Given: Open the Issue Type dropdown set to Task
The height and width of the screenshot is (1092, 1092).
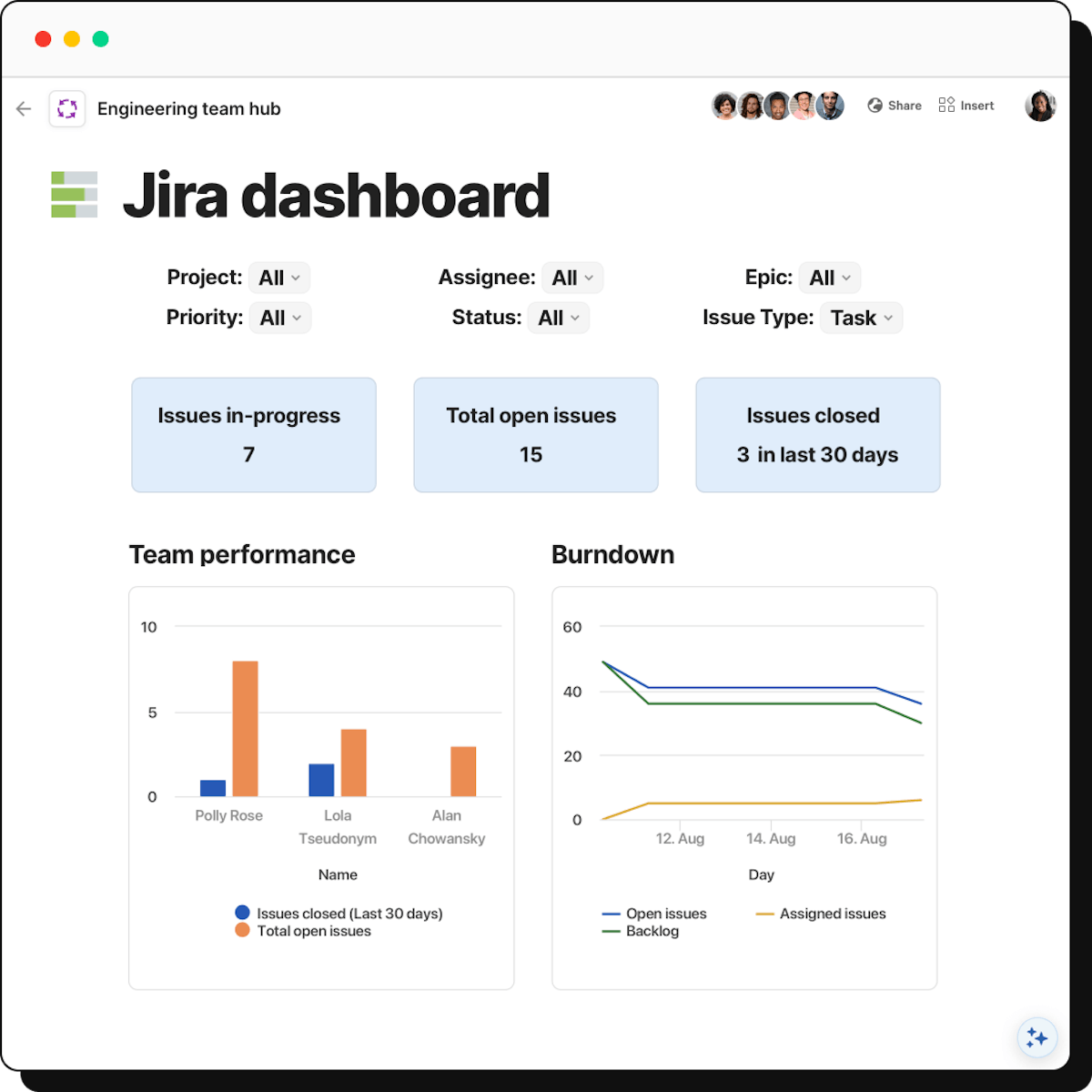Looking at the screenshot, I should pyautogui.click(x=861, y=318).
